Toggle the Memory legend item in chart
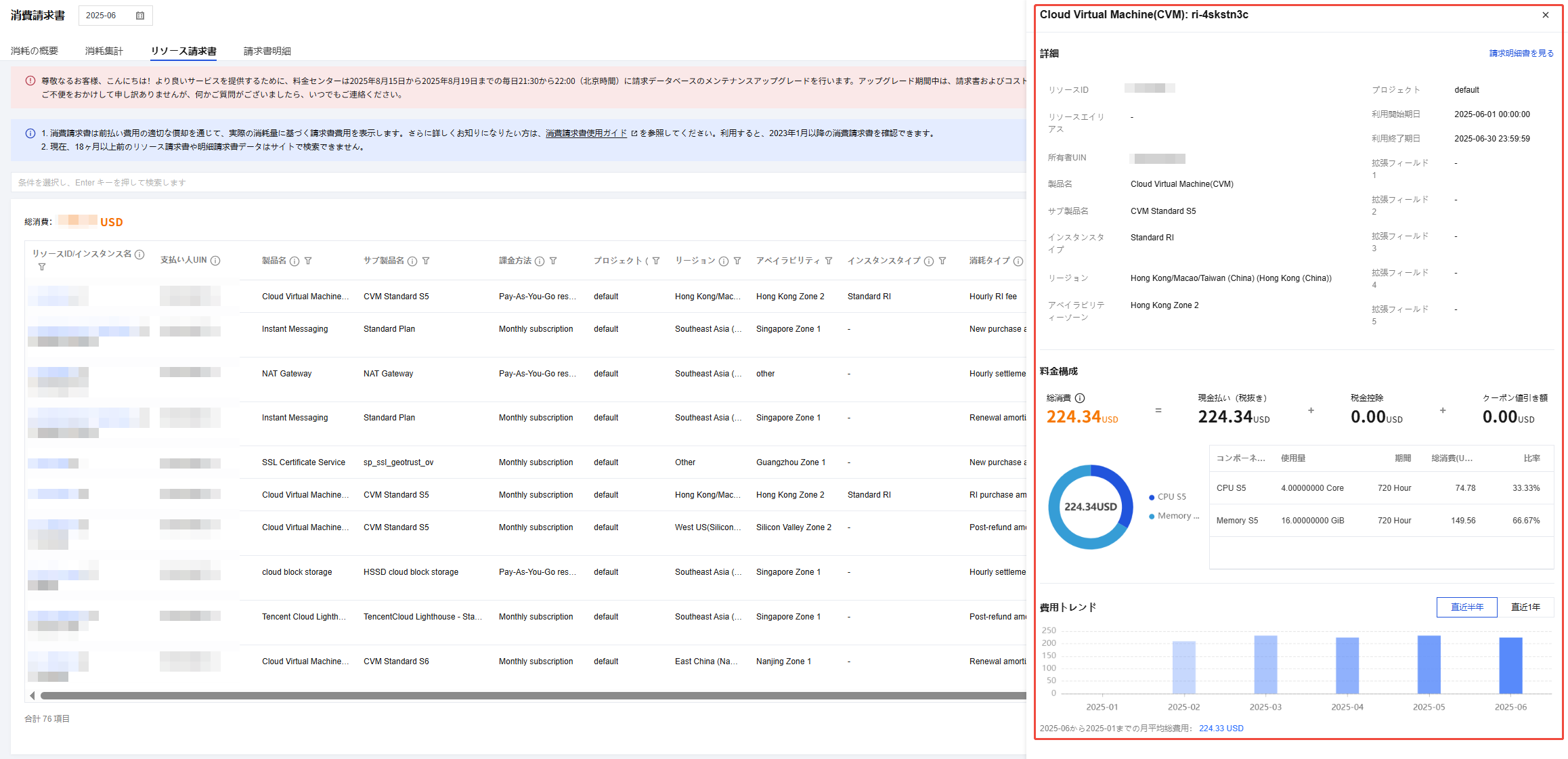 point(1174,516)
